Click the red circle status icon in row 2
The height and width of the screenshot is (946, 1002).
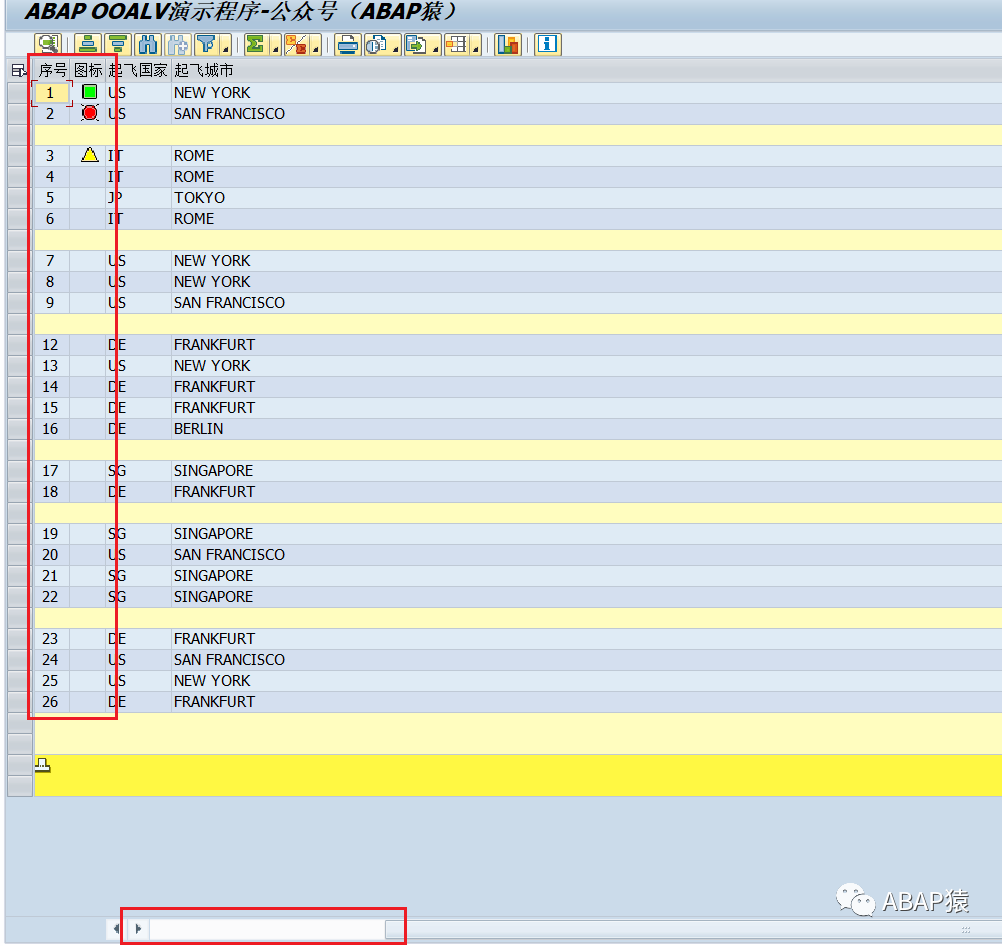point(89,113)
